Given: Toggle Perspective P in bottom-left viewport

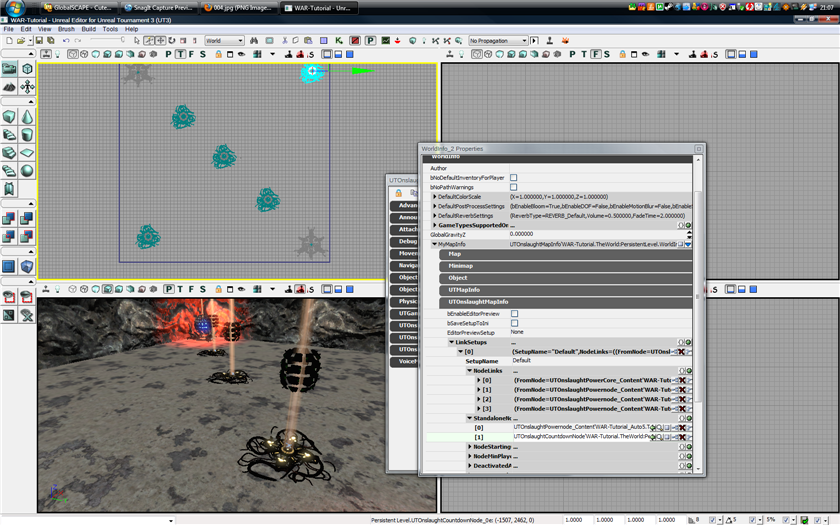Looking at the screenshot, I should tap(169, 289).
